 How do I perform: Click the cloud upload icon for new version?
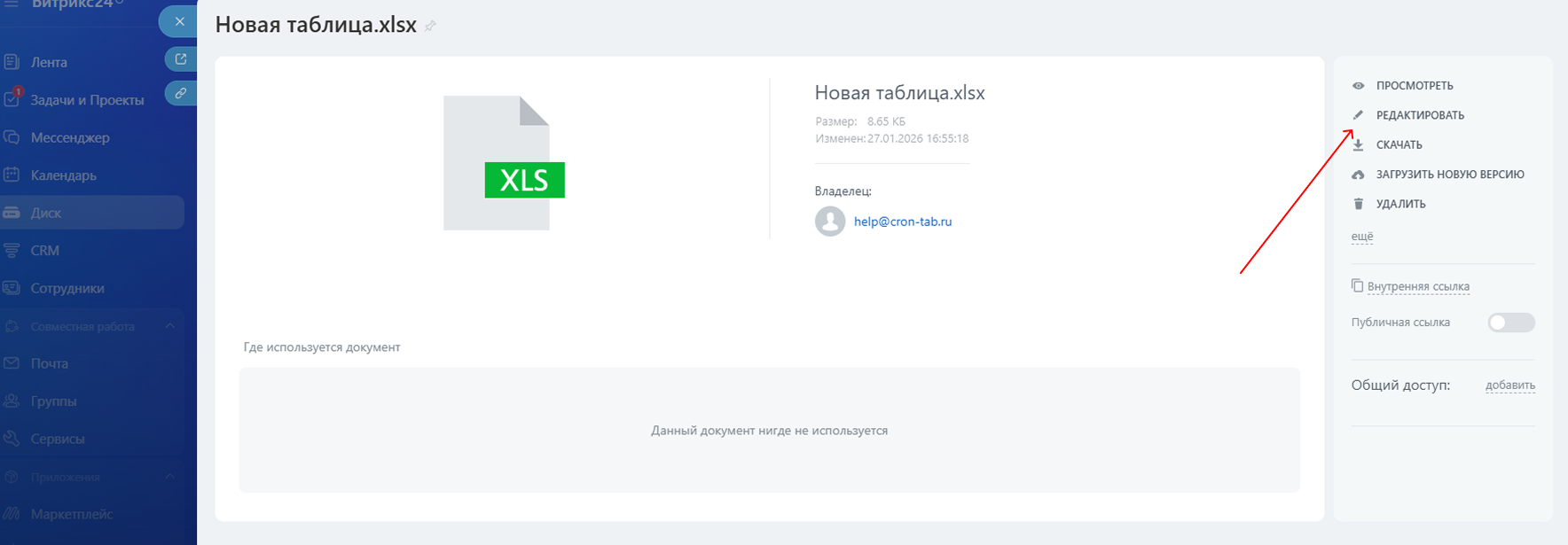click(x=1358, y=175)
